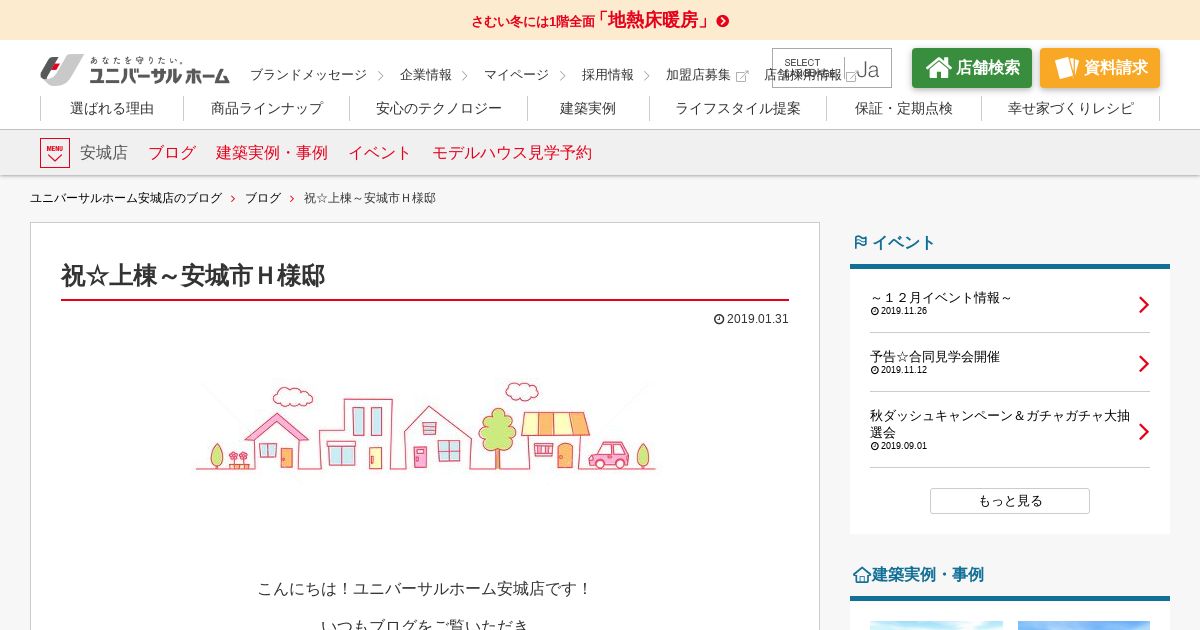
Task: Click the Universal Home logo
Action: [x=135, y=69]
